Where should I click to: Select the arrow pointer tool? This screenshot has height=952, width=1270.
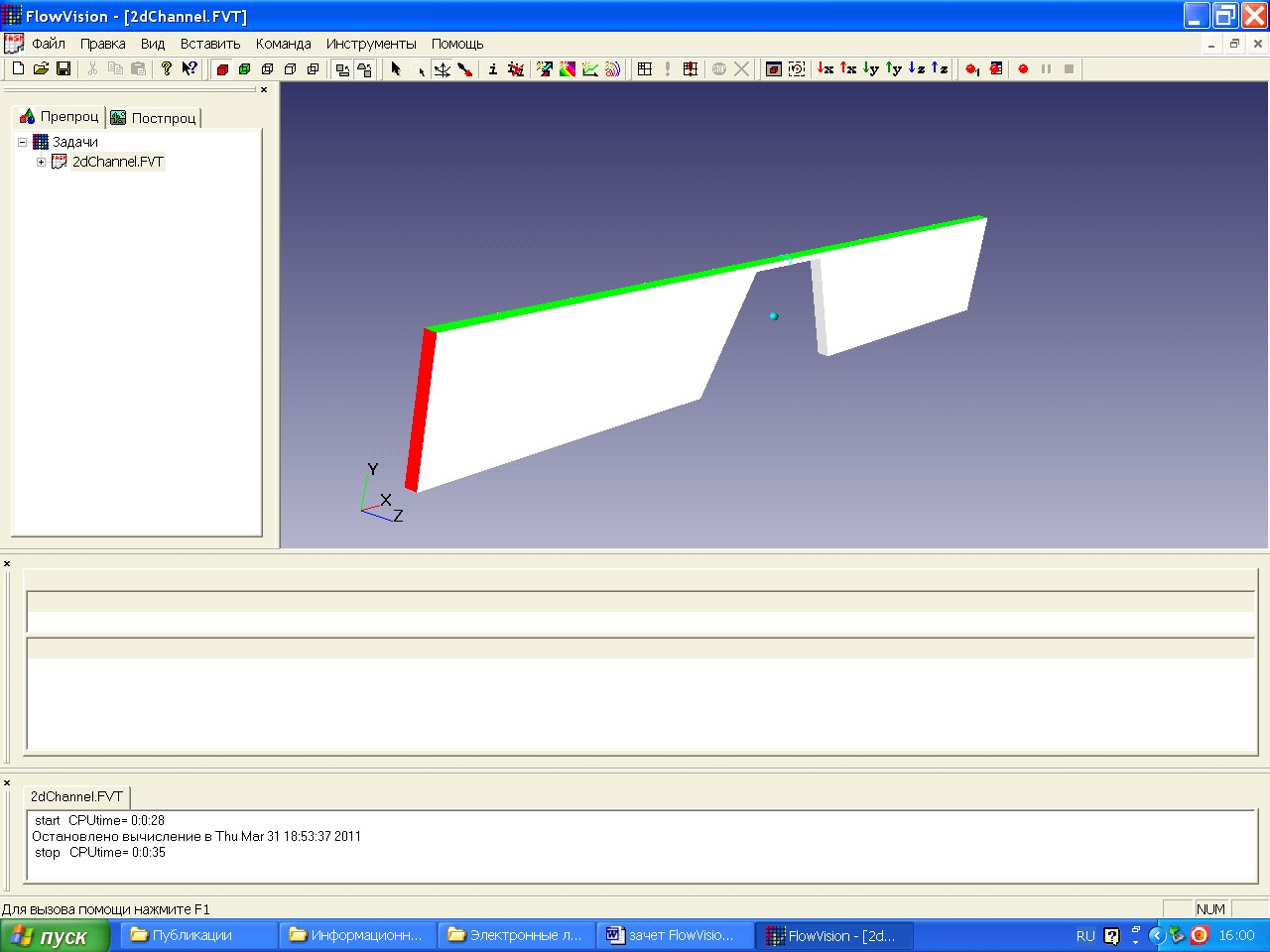point(396,68)
